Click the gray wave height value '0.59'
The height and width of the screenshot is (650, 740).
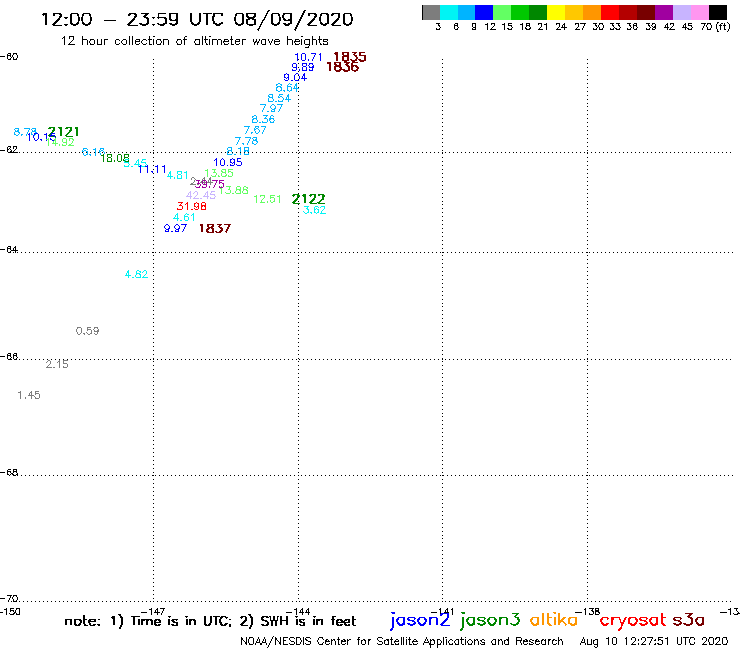[x=88, y=331]
